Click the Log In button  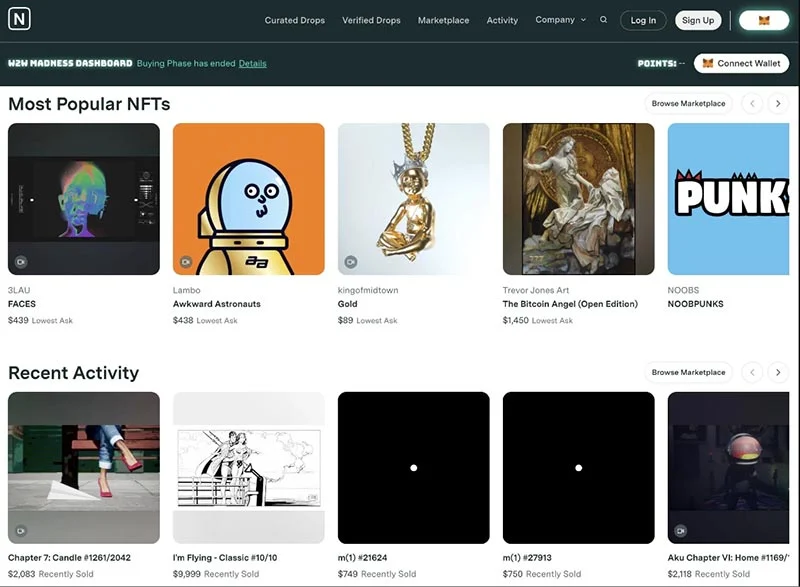pyautogui.click(x=643, y=20)
